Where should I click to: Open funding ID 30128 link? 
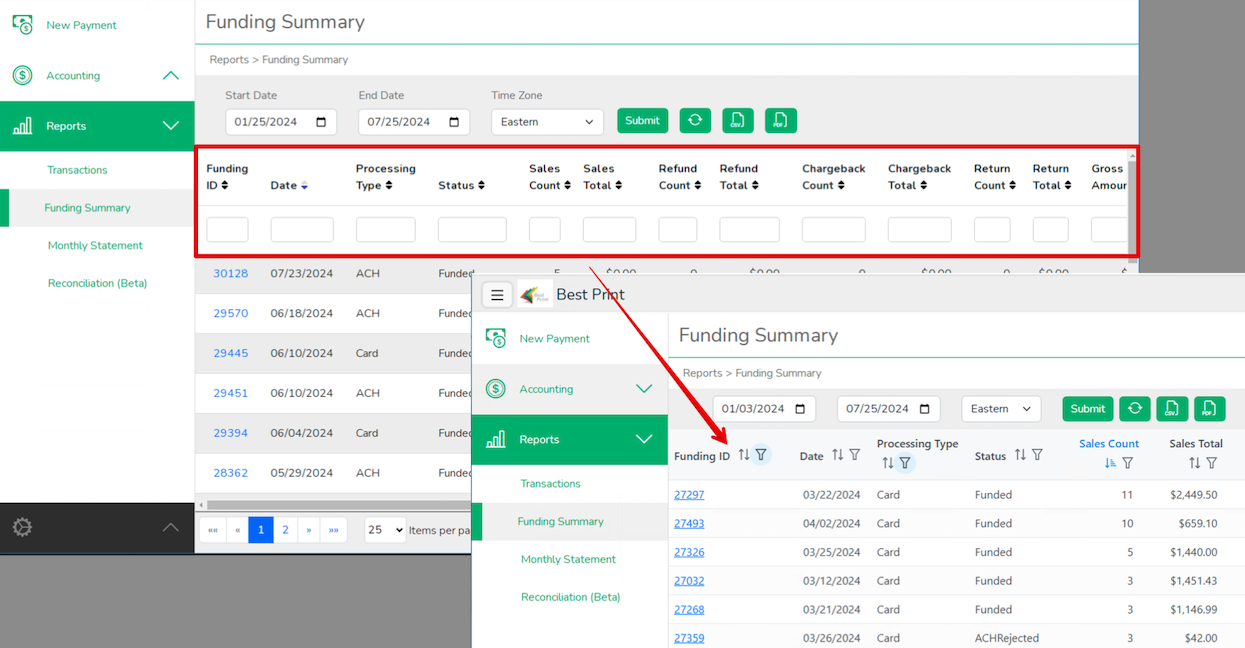click(x=230, y=273)
